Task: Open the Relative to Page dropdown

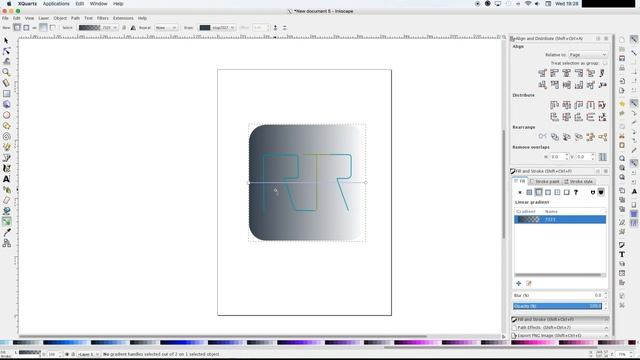Action: (587, 55)
